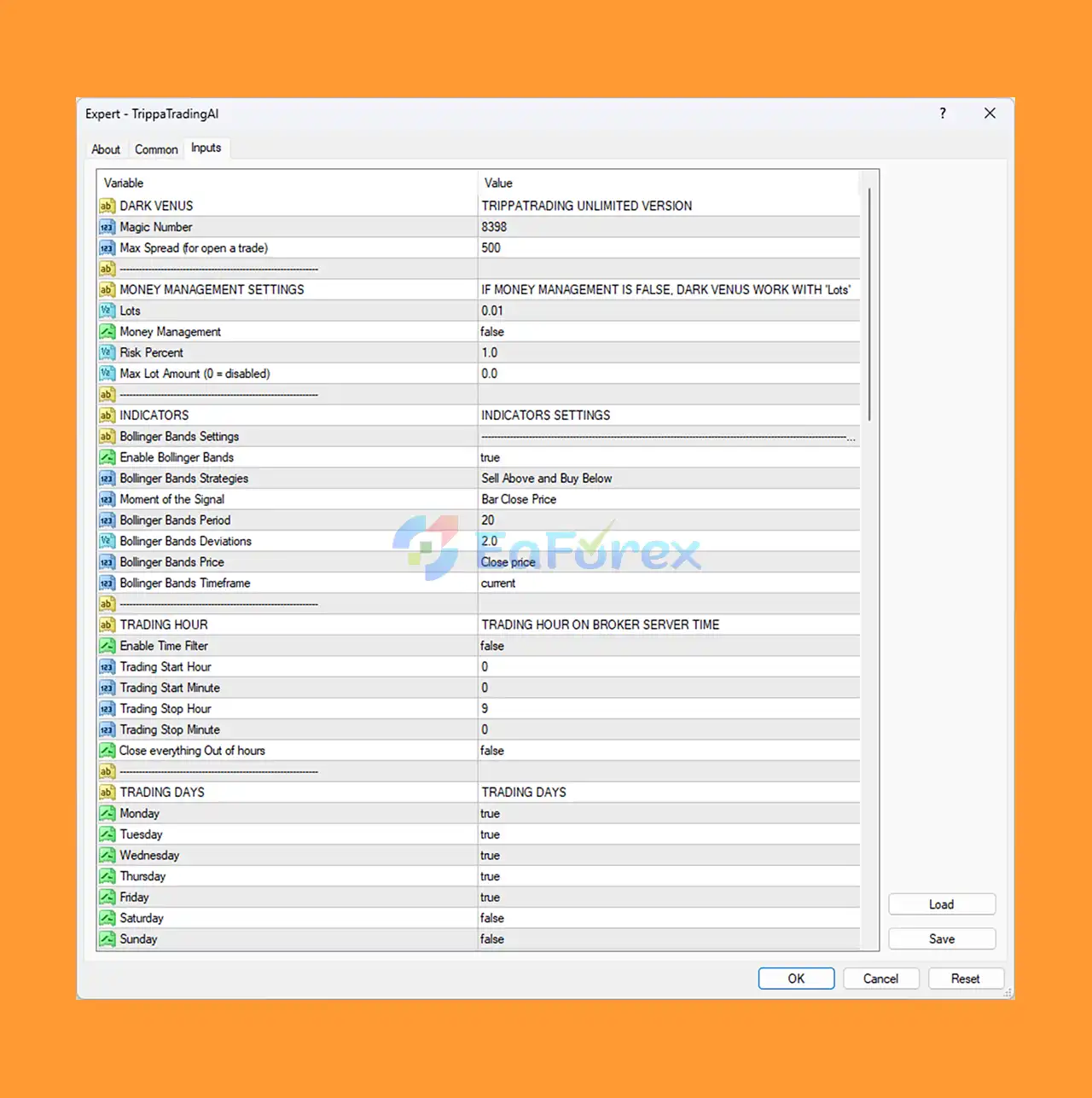The image size is (1092, 1098).
Task: Click the icon beside Trading Stop Minute
Action: coord(107,729)
